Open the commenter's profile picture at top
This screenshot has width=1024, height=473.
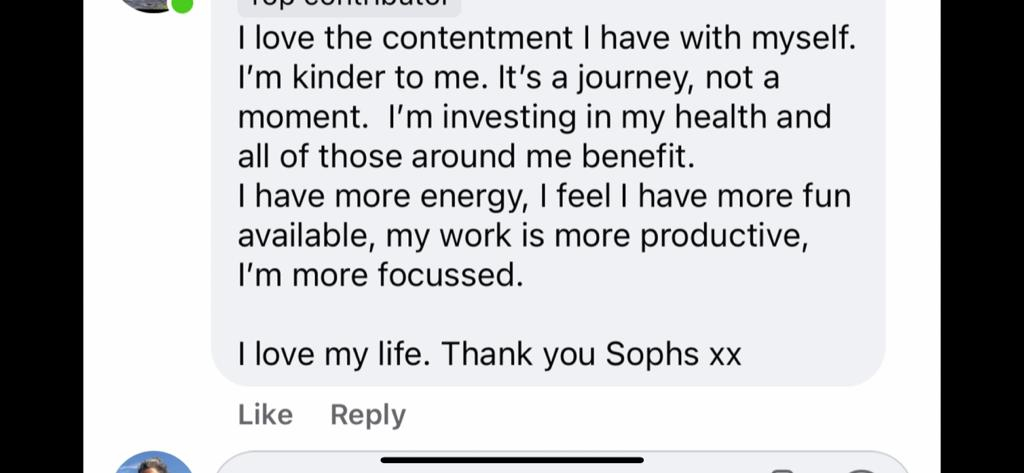(x=150, y=4)
